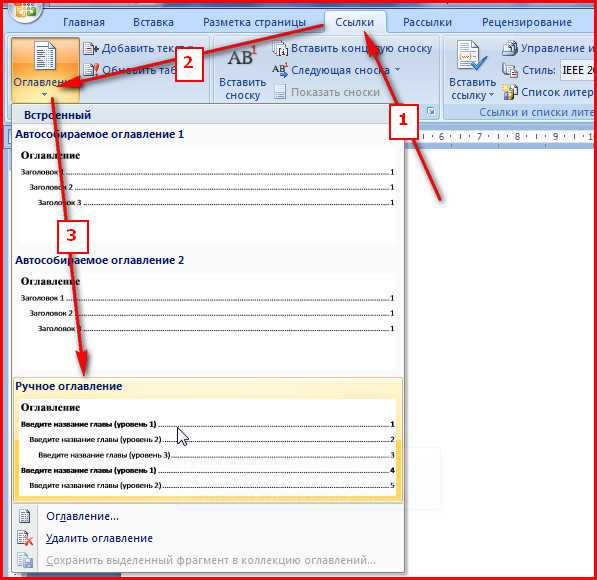Click Вставить концевую сноску icon

point(280,49)
